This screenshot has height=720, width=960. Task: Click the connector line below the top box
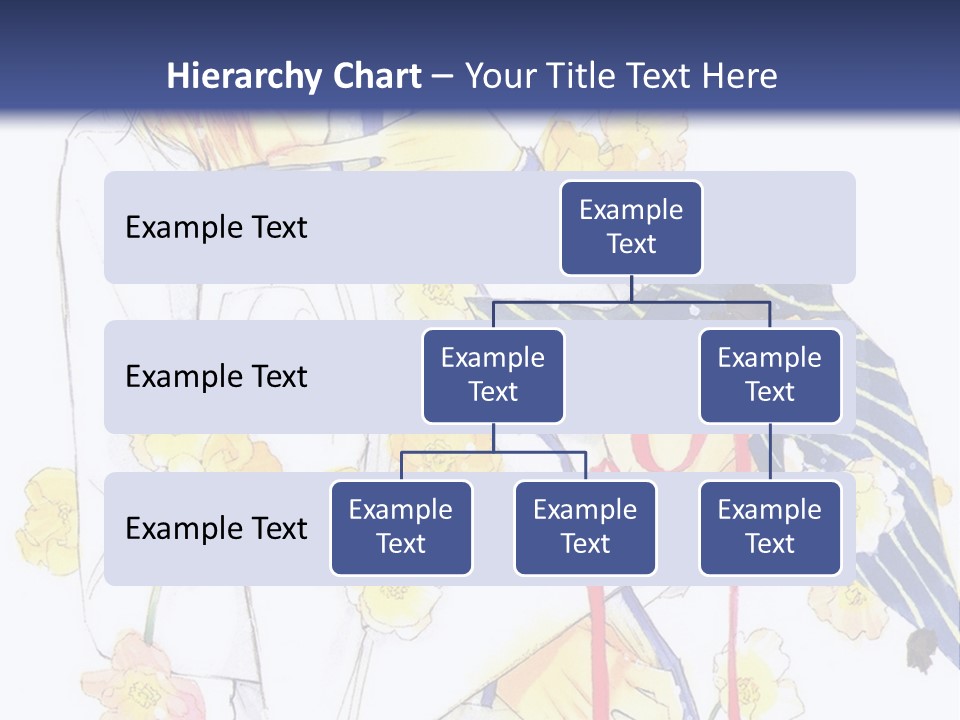coord(631,288)
